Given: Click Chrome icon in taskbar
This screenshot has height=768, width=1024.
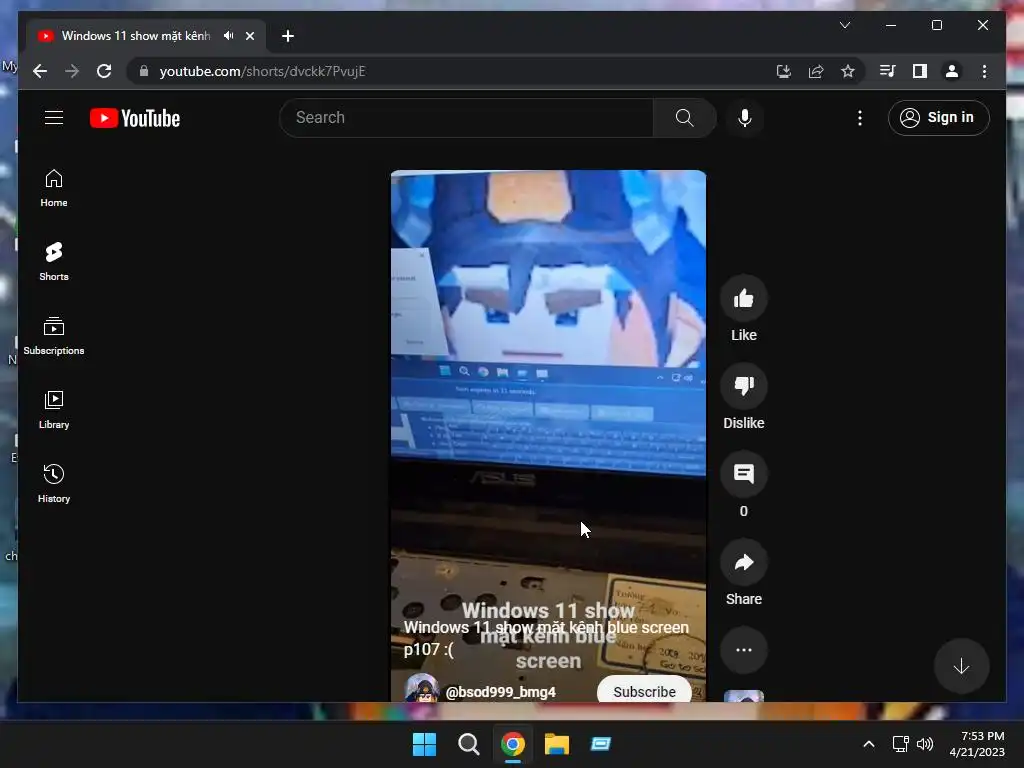Looking at the screenshot, I should pos(513,744).
